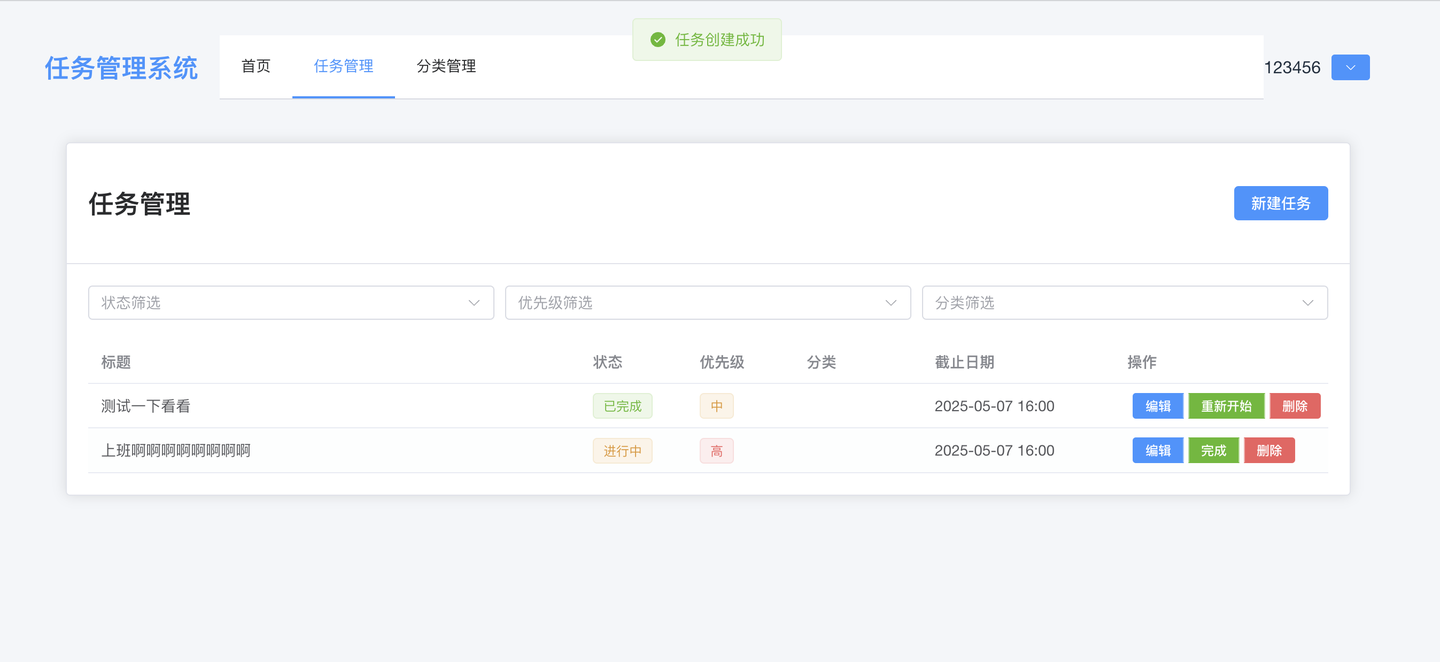Click 完成 on the 上班啊啊啊啊啊啊啊啊 task
Viewport: 1440px width, 662px height.
1213,450
